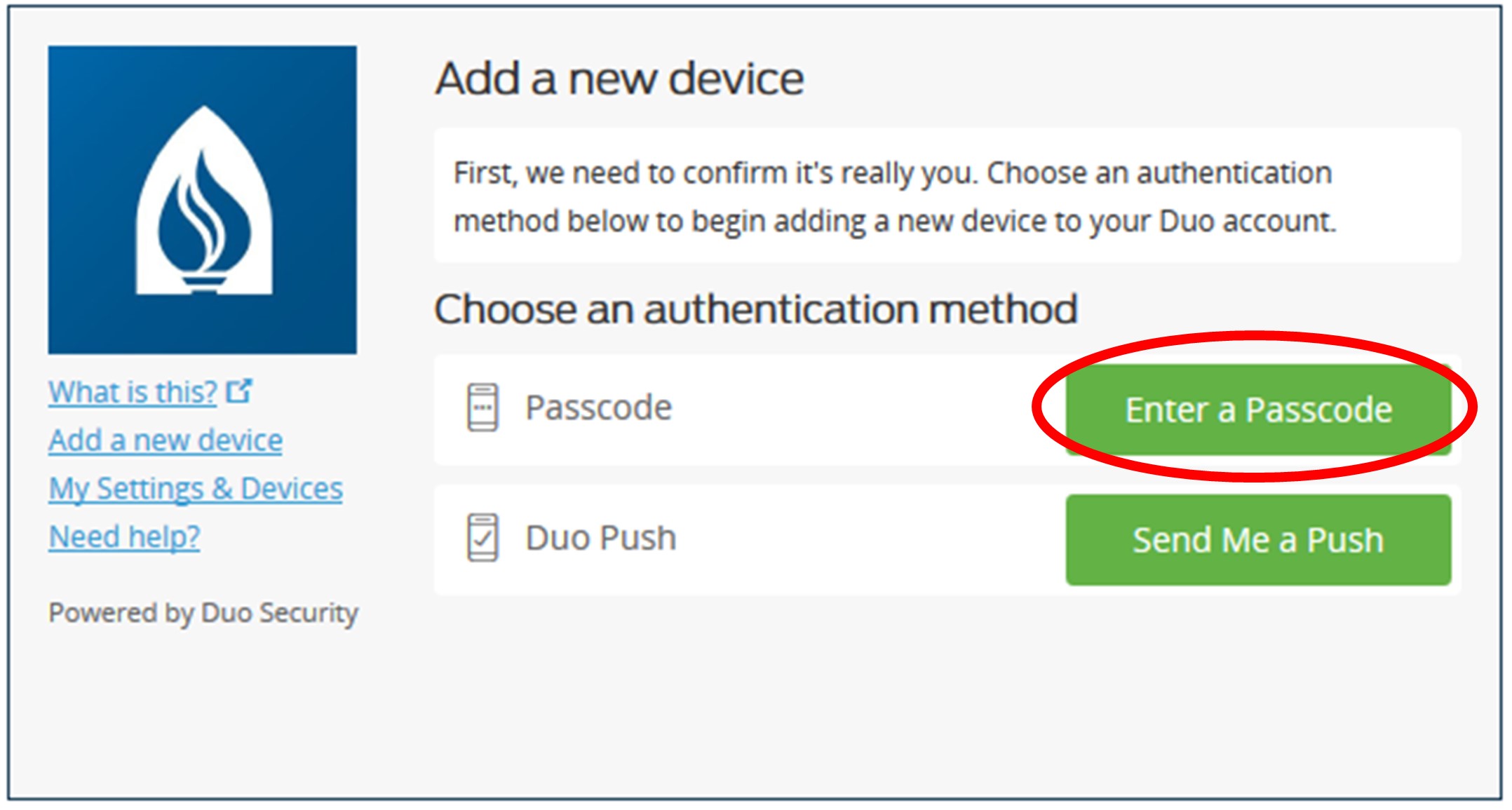Click the Add a new device heading
The image size is (1512, 810).
(619, 79)
